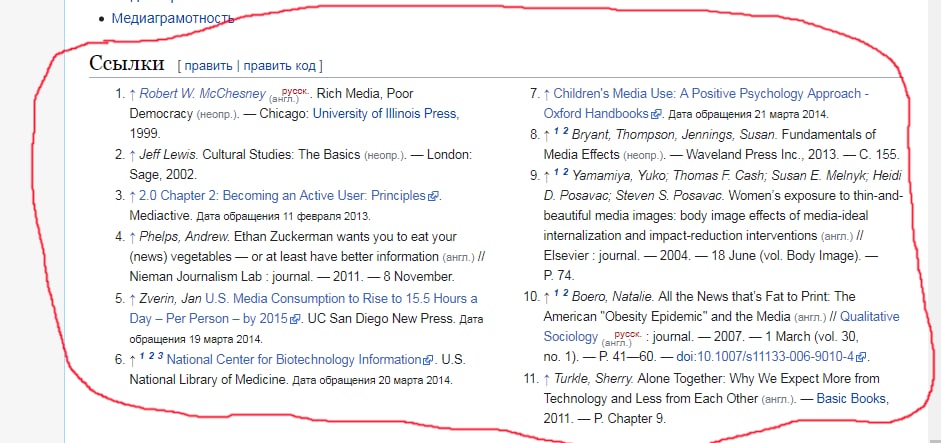Click backlink 2 of Boero, Natalie reference
The image size is (941, 443).
565,293
